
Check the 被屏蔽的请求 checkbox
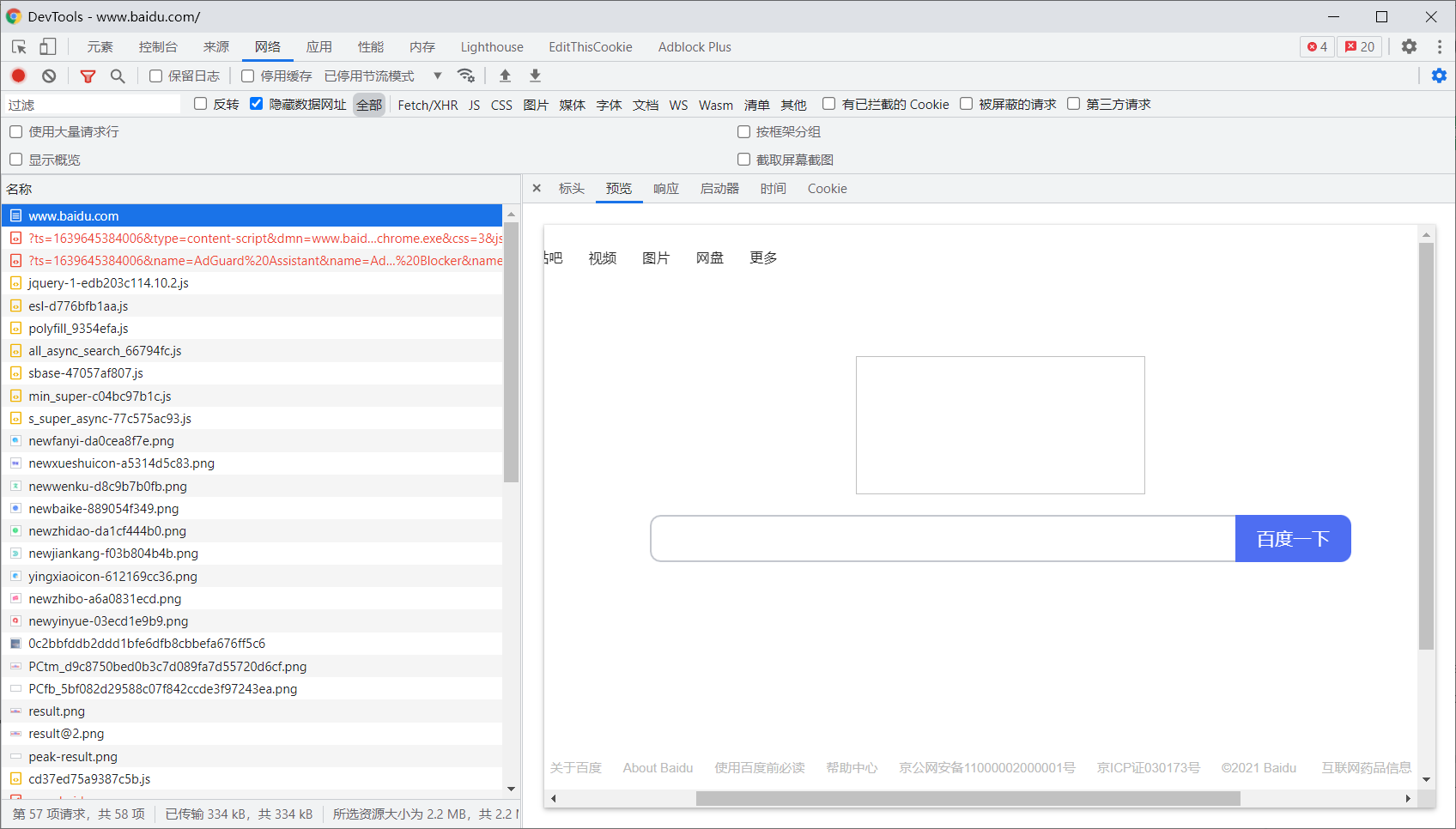point(966,104)
